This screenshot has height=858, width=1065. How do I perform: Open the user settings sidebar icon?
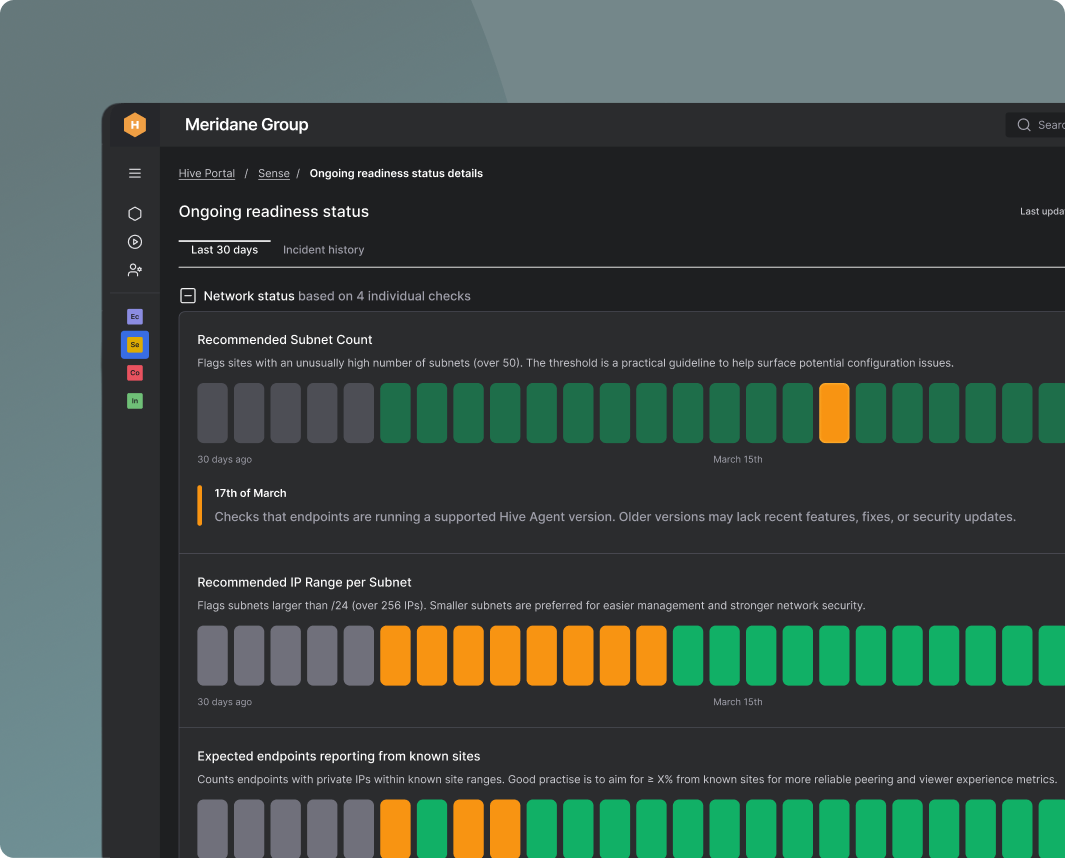coord(134,270)
